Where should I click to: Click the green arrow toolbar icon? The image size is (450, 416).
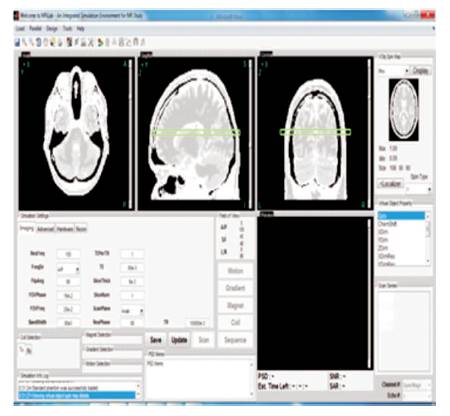coord(100,42)
